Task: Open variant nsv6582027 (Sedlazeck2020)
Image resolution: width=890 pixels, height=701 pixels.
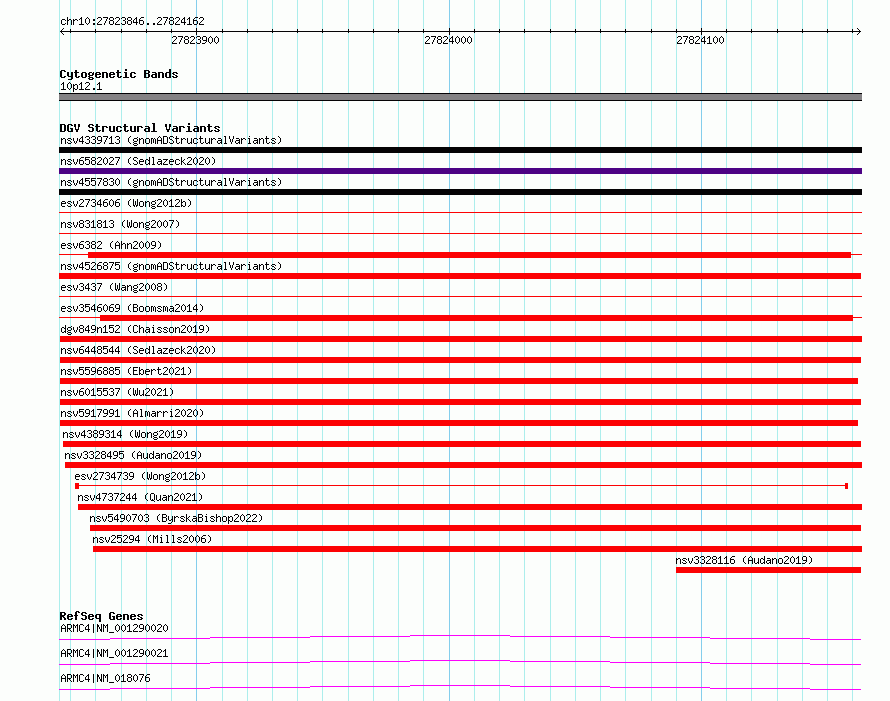Action: coord(138,161)
